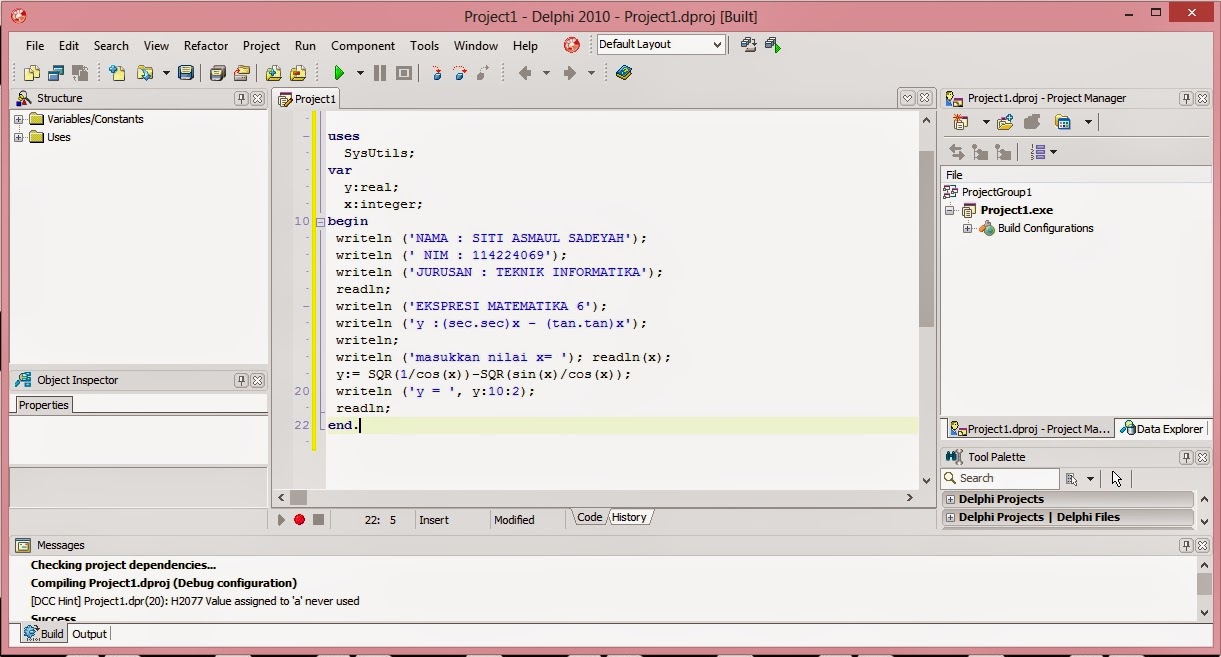Open the Open-folder toolbar dropdown arrow

[x=166, y=73]
